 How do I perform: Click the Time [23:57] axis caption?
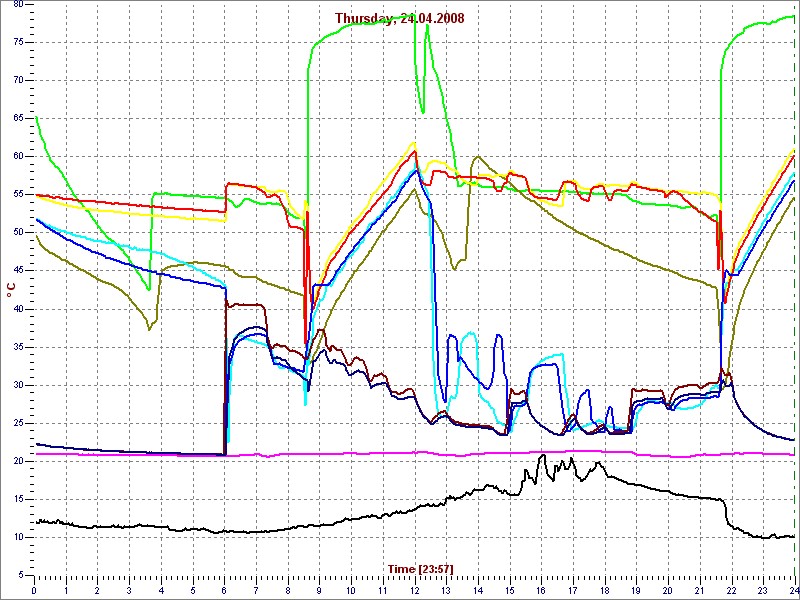pos(420,569)
